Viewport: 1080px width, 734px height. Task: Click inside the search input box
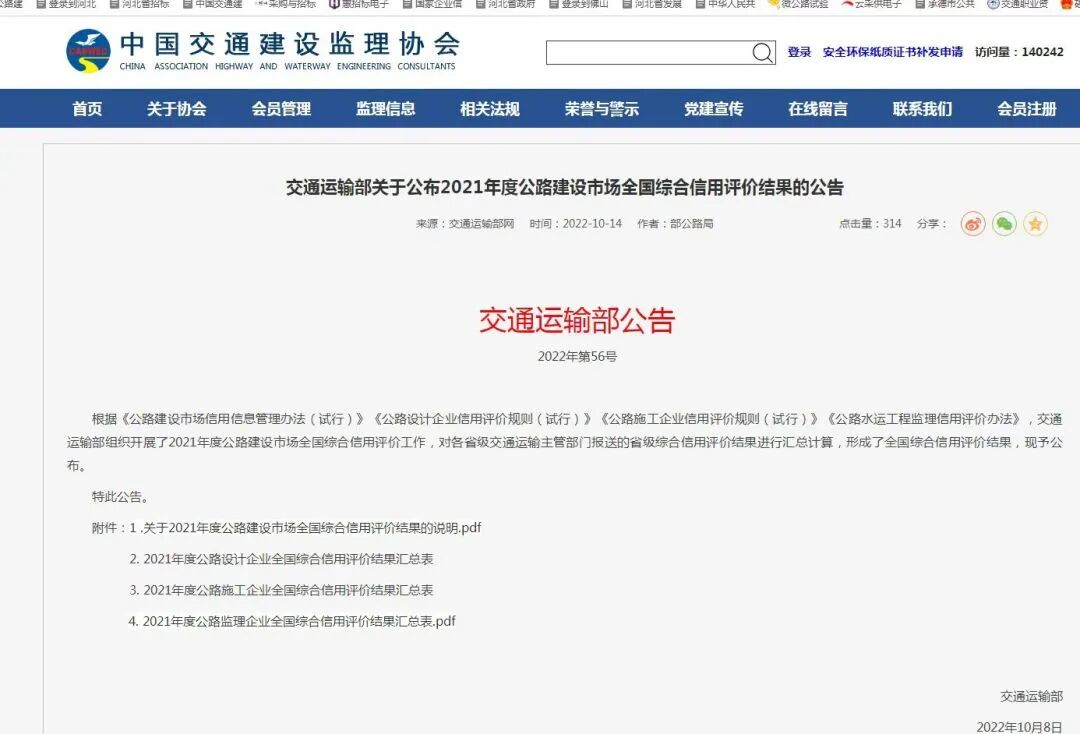click(650, 51)
